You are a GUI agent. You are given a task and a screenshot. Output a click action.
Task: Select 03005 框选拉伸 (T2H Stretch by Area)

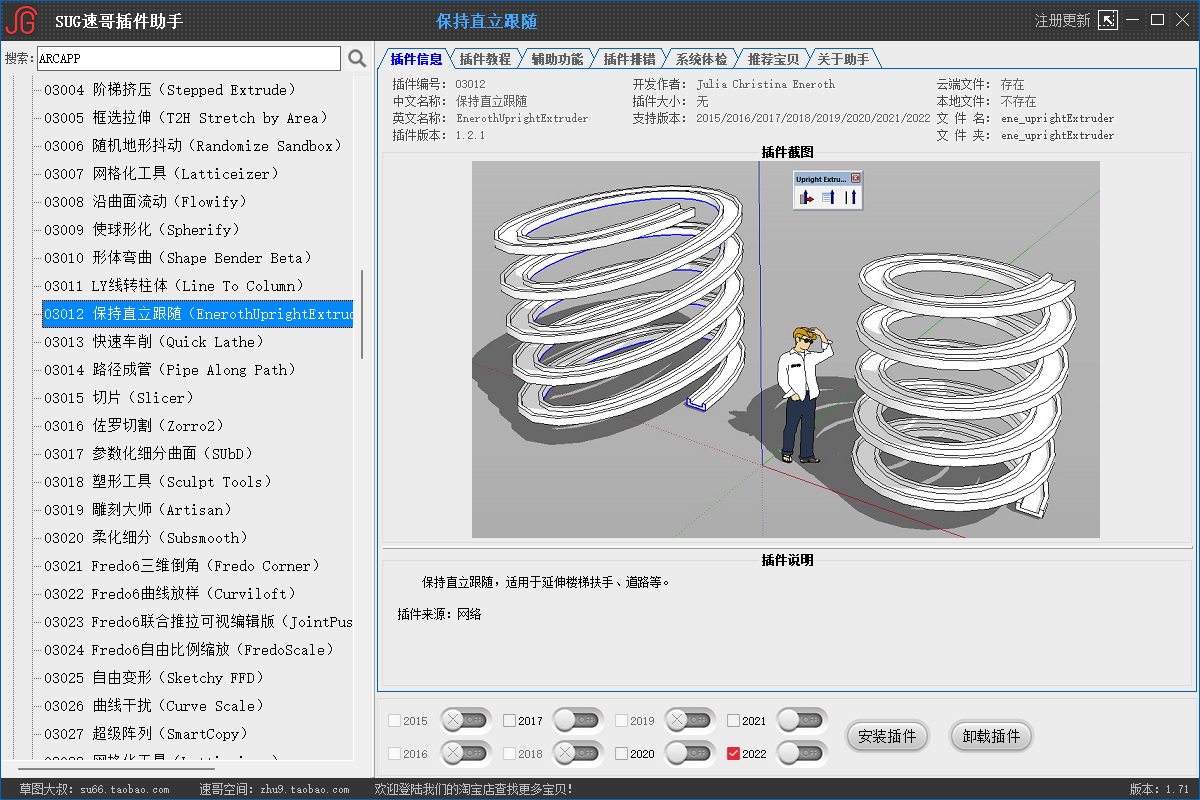coord(186,118)
